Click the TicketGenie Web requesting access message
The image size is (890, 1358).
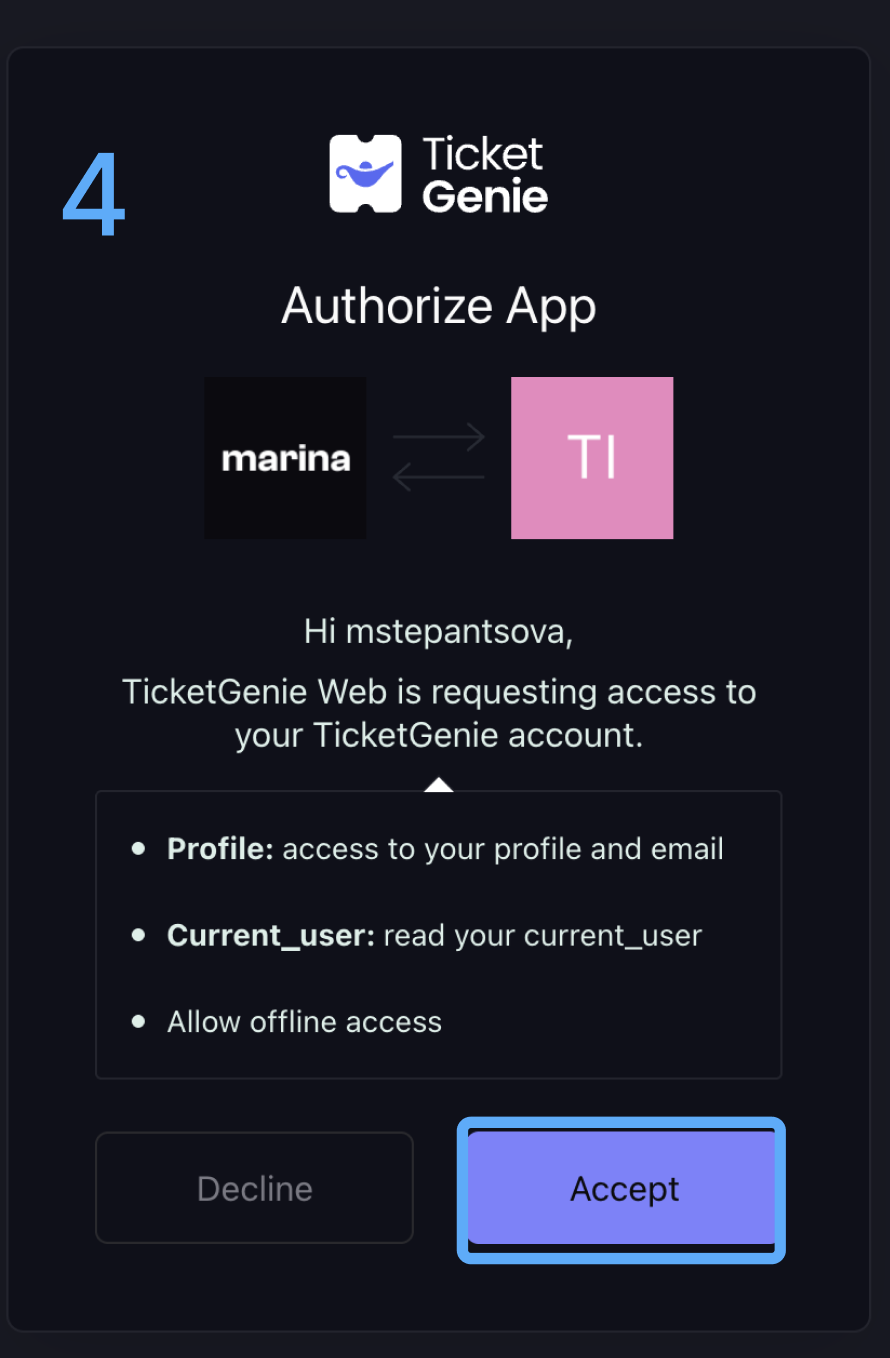click(439, 713)
